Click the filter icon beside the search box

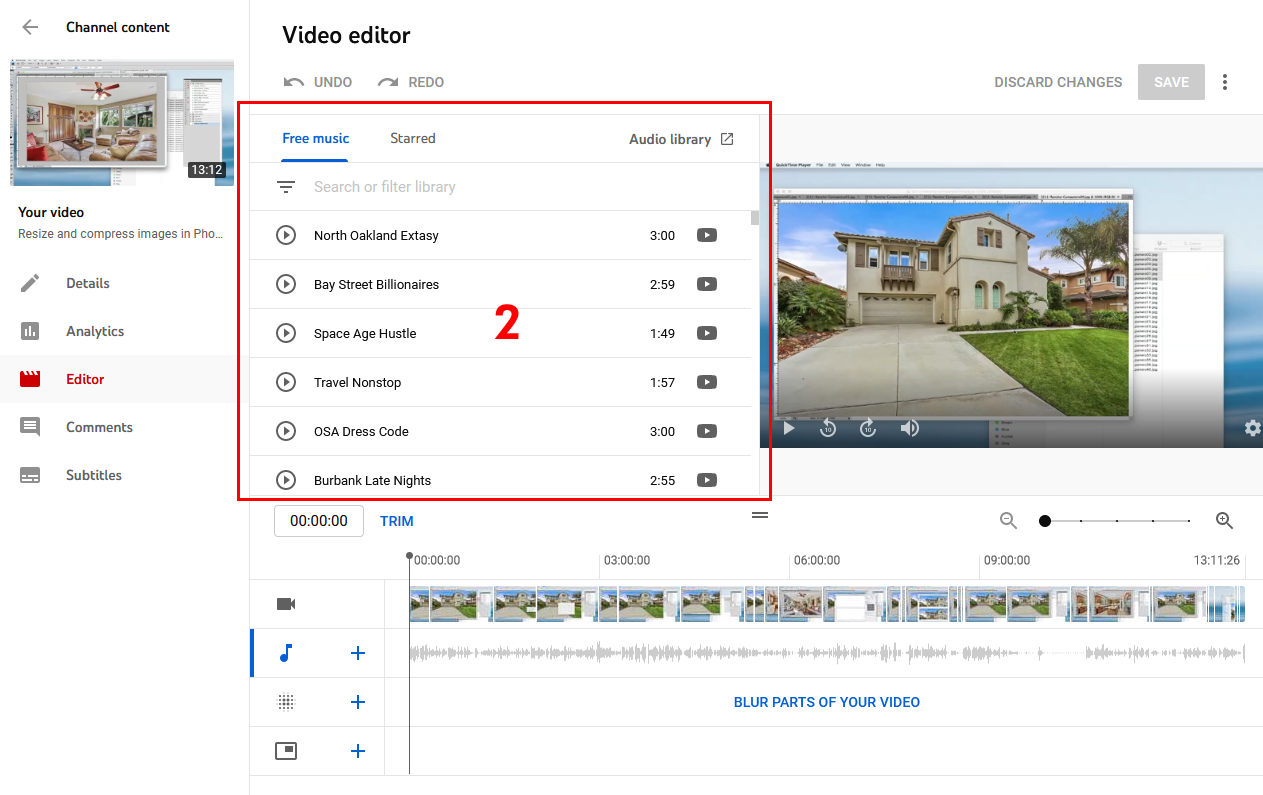[286, 187]
